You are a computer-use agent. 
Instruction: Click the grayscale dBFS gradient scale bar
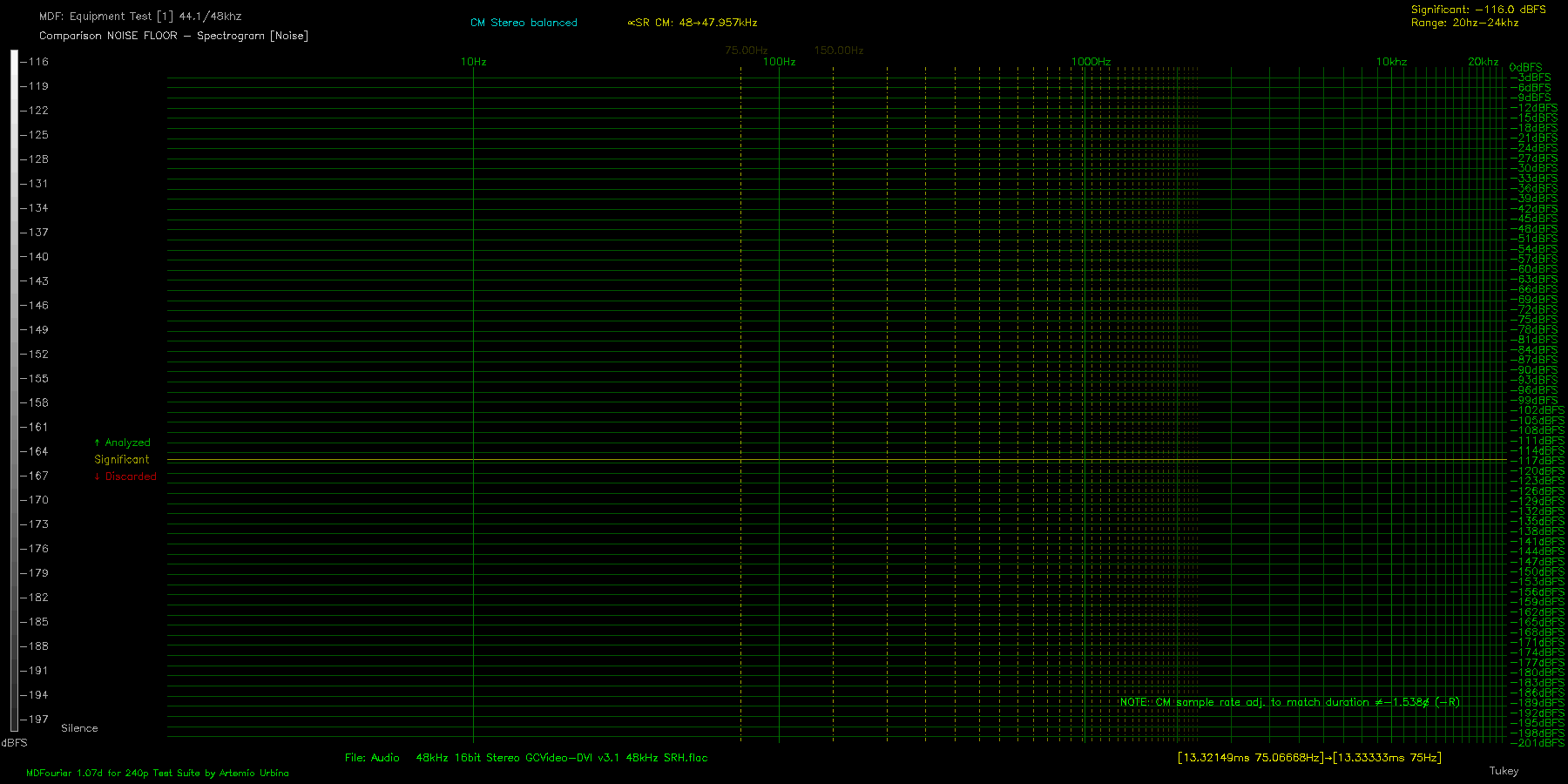coord(14,390)
